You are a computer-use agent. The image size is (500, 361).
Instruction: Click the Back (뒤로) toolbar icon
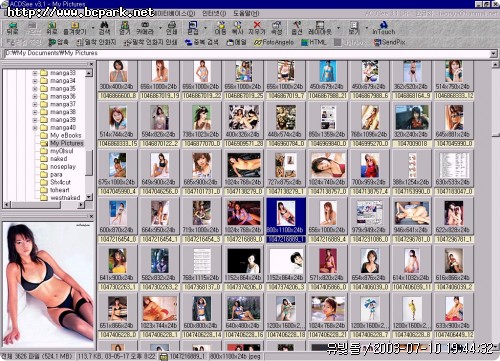tap(13, 28)
